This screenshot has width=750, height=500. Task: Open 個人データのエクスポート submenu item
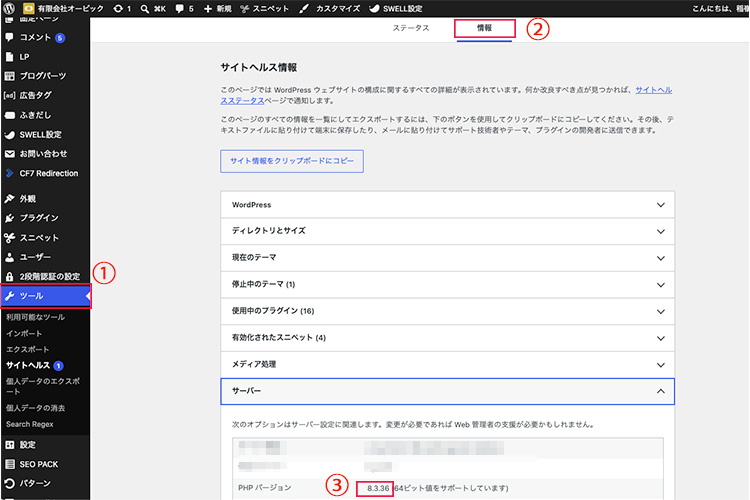click(x=43, y=386)
